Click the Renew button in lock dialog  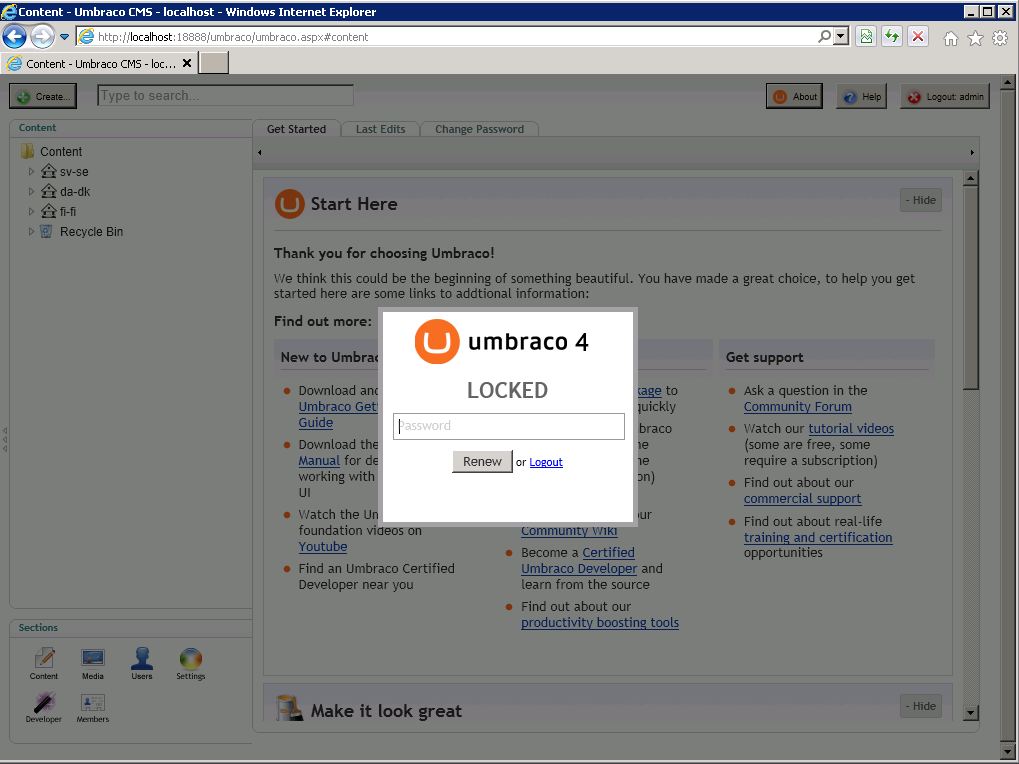[x=482, y=461]
